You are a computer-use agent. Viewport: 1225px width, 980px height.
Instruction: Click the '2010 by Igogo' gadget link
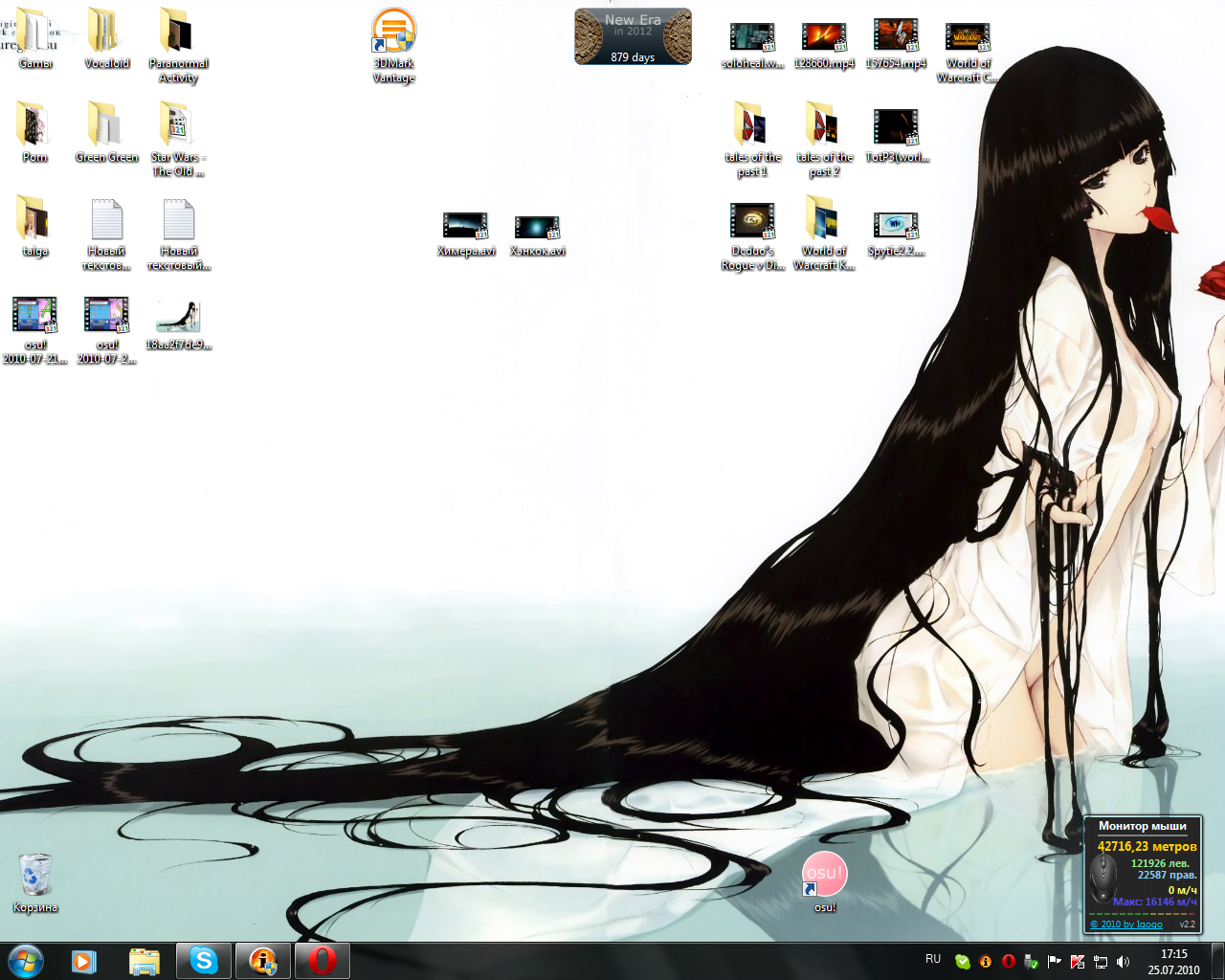(x=1126, y=924)
